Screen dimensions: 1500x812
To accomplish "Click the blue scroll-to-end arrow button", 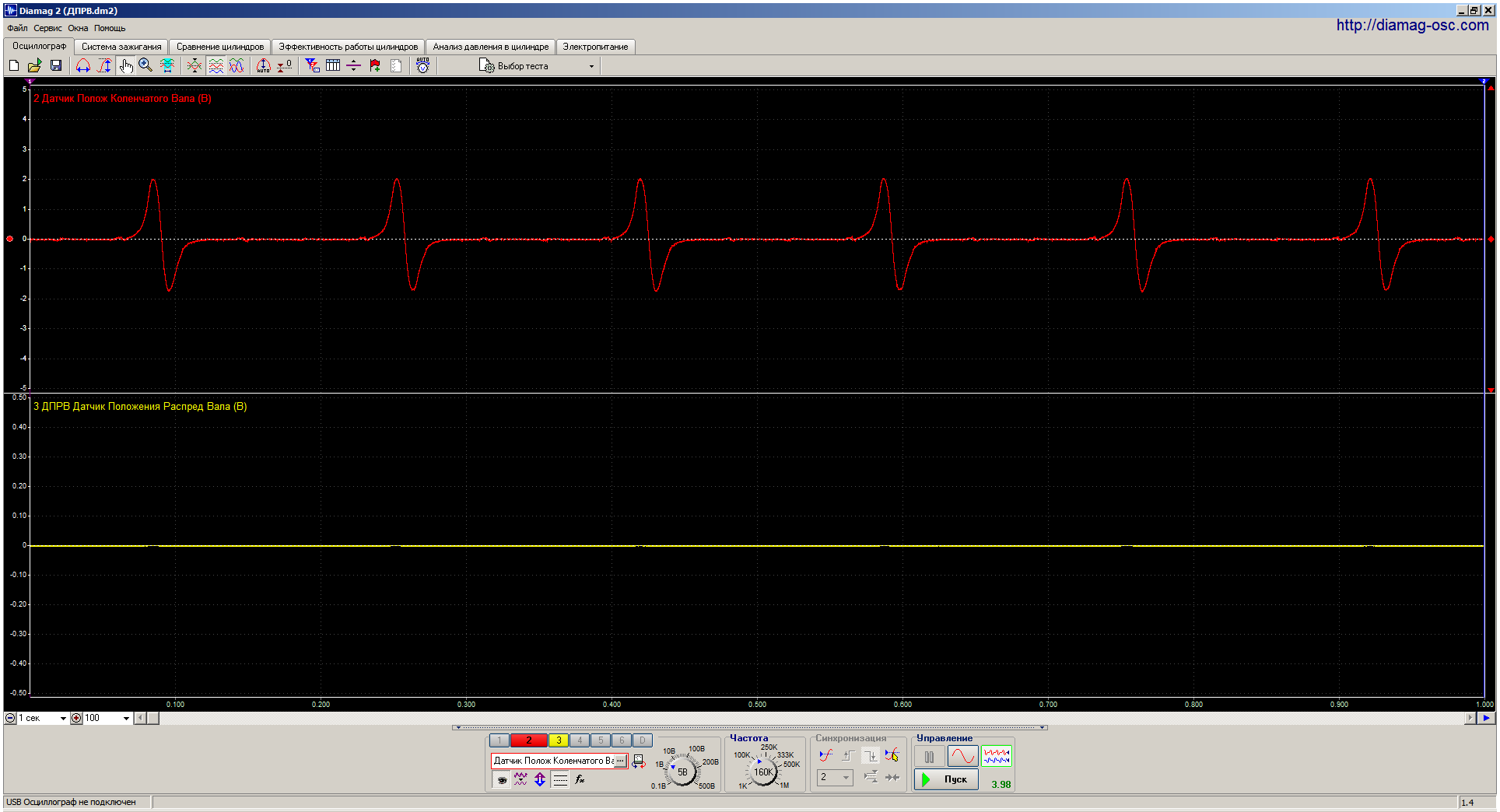I will 1486,718.
